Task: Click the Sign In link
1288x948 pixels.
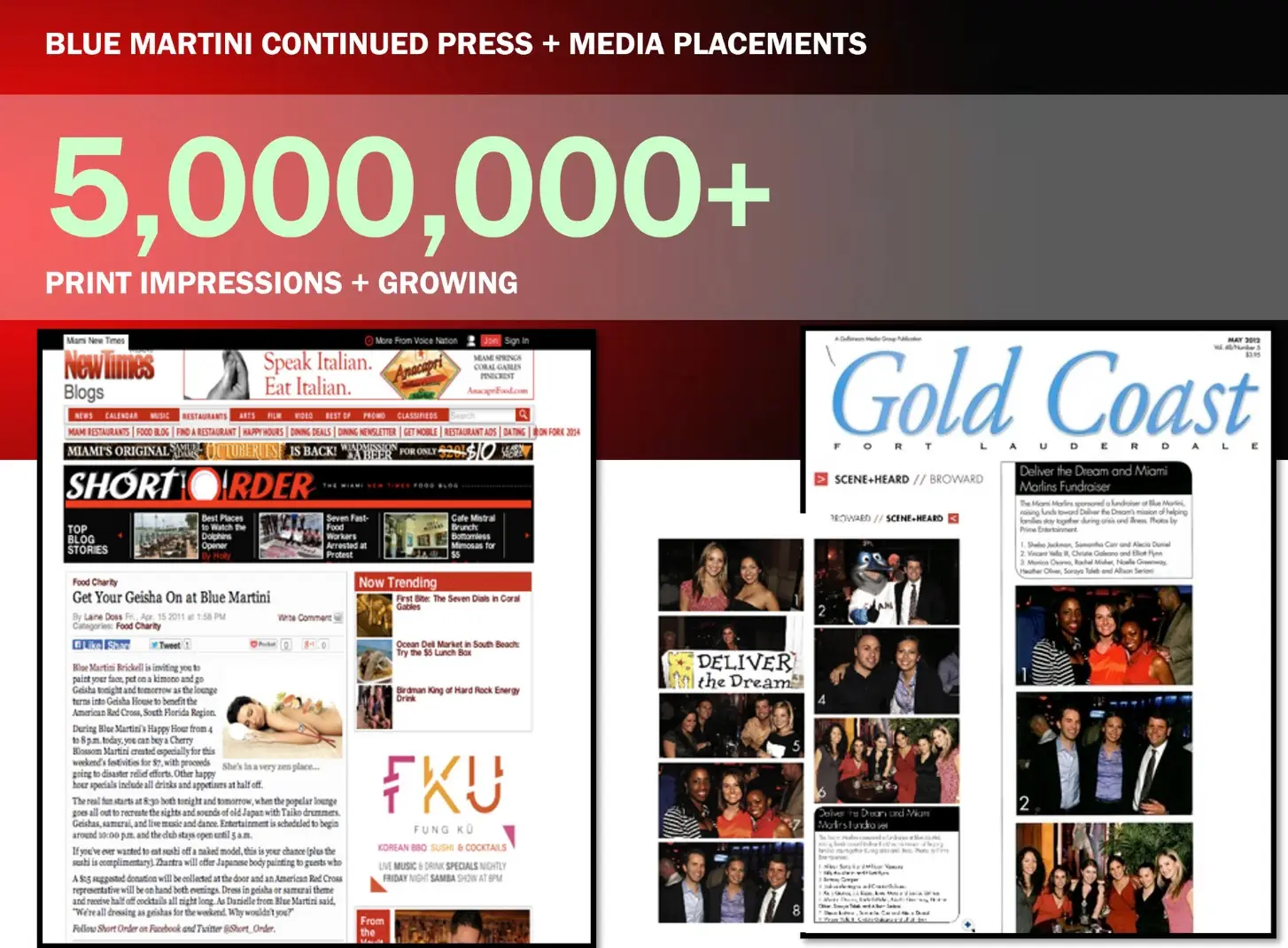Action: tap(516, 340)
